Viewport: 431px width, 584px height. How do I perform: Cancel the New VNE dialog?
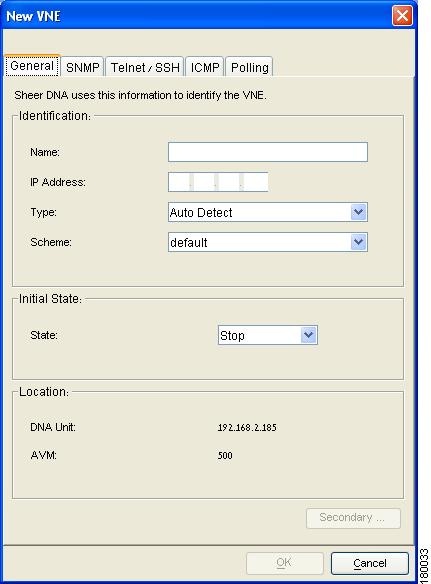click(370, 563)
